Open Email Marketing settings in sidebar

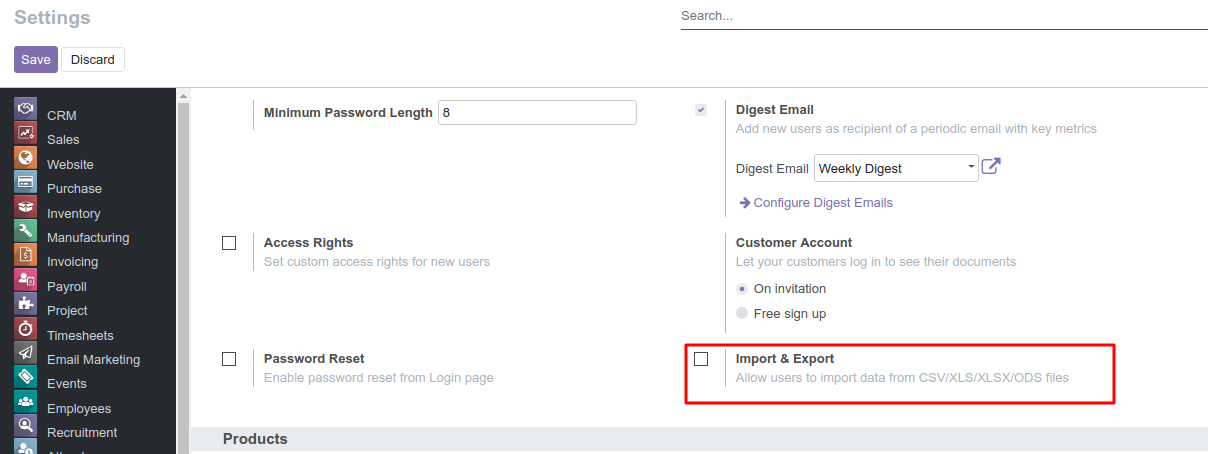pos(93,360)
